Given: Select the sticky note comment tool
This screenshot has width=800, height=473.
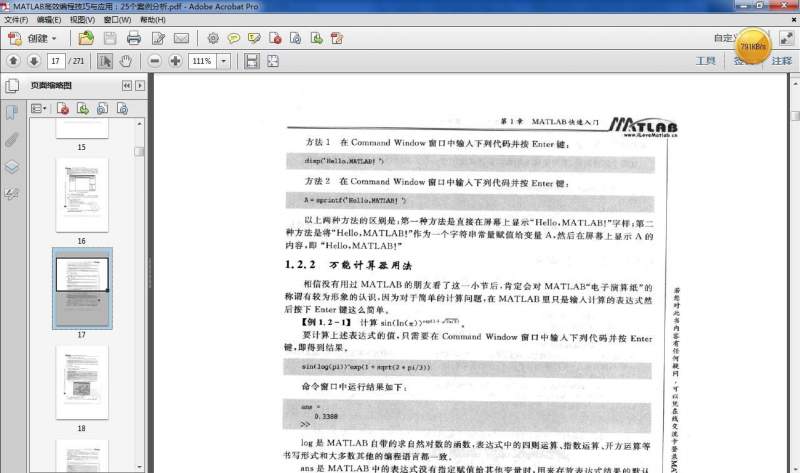Looking at the screenshot, I should coord(234,38).
